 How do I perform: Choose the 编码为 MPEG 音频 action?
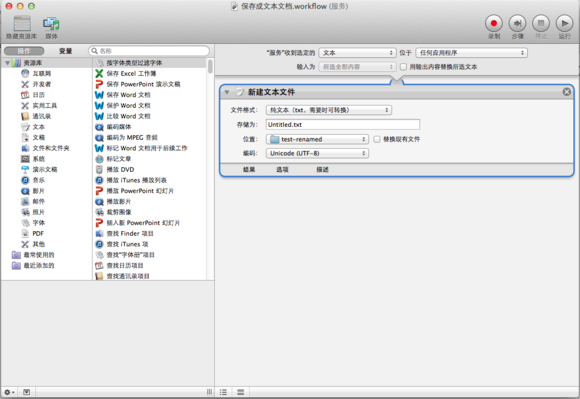point(127,138)
